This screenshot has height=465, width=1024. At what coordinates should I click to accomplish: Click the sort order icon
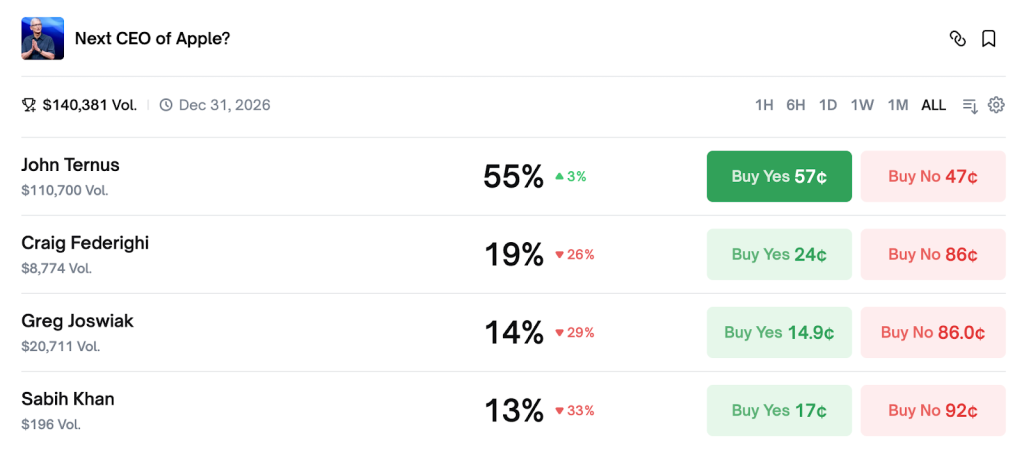pyautogui.click(x=969, y=105)
